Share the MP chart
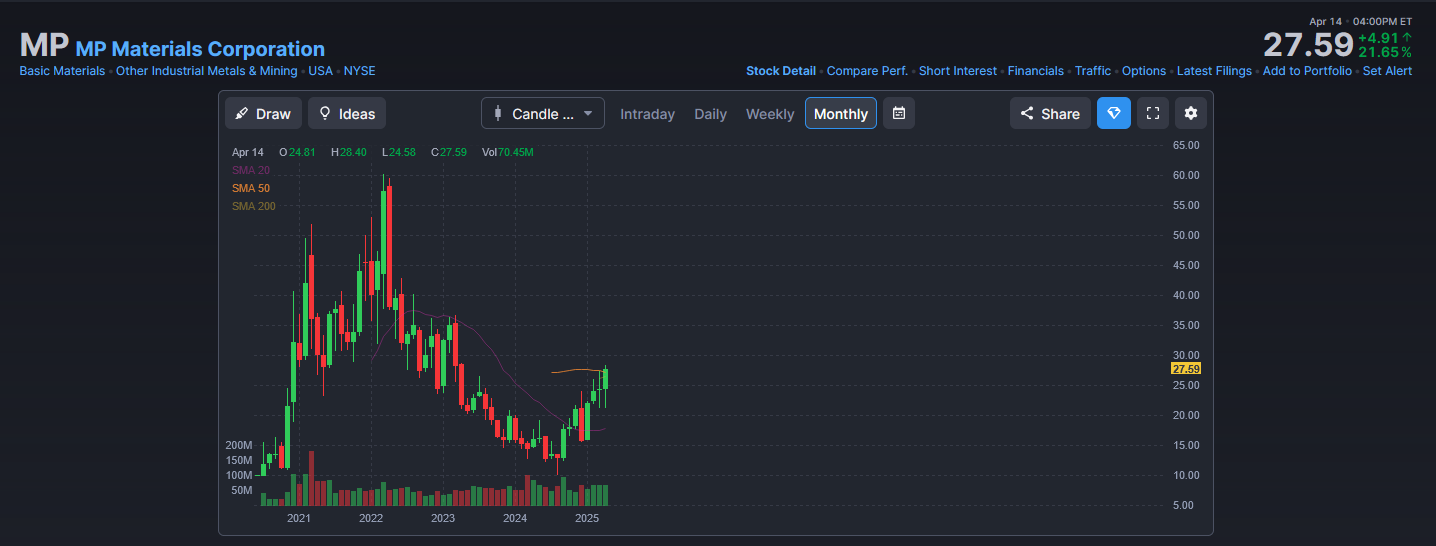The height and width of the screenshot is (546, 1436). (x=1050, y=114)
